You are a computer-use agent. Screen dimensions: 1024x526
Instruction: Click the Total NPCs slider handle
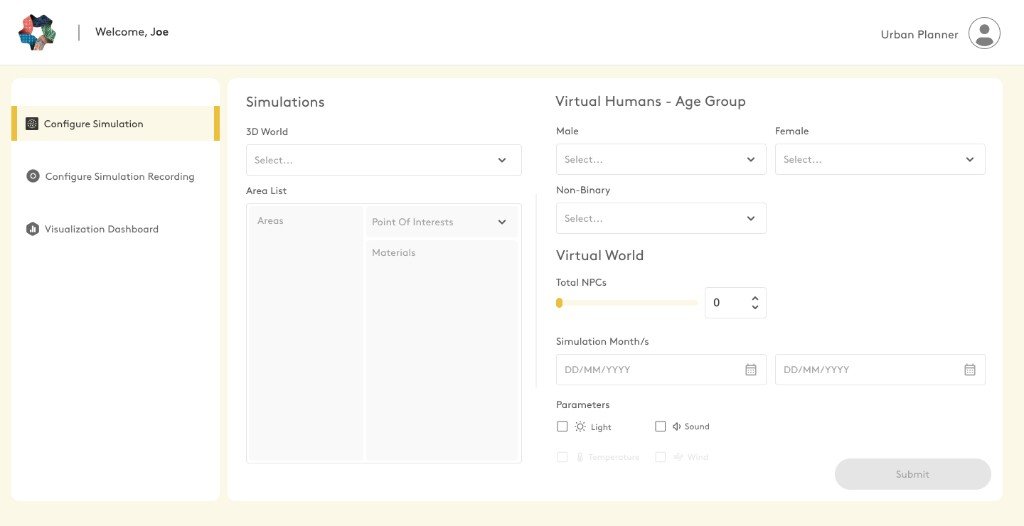559,303
